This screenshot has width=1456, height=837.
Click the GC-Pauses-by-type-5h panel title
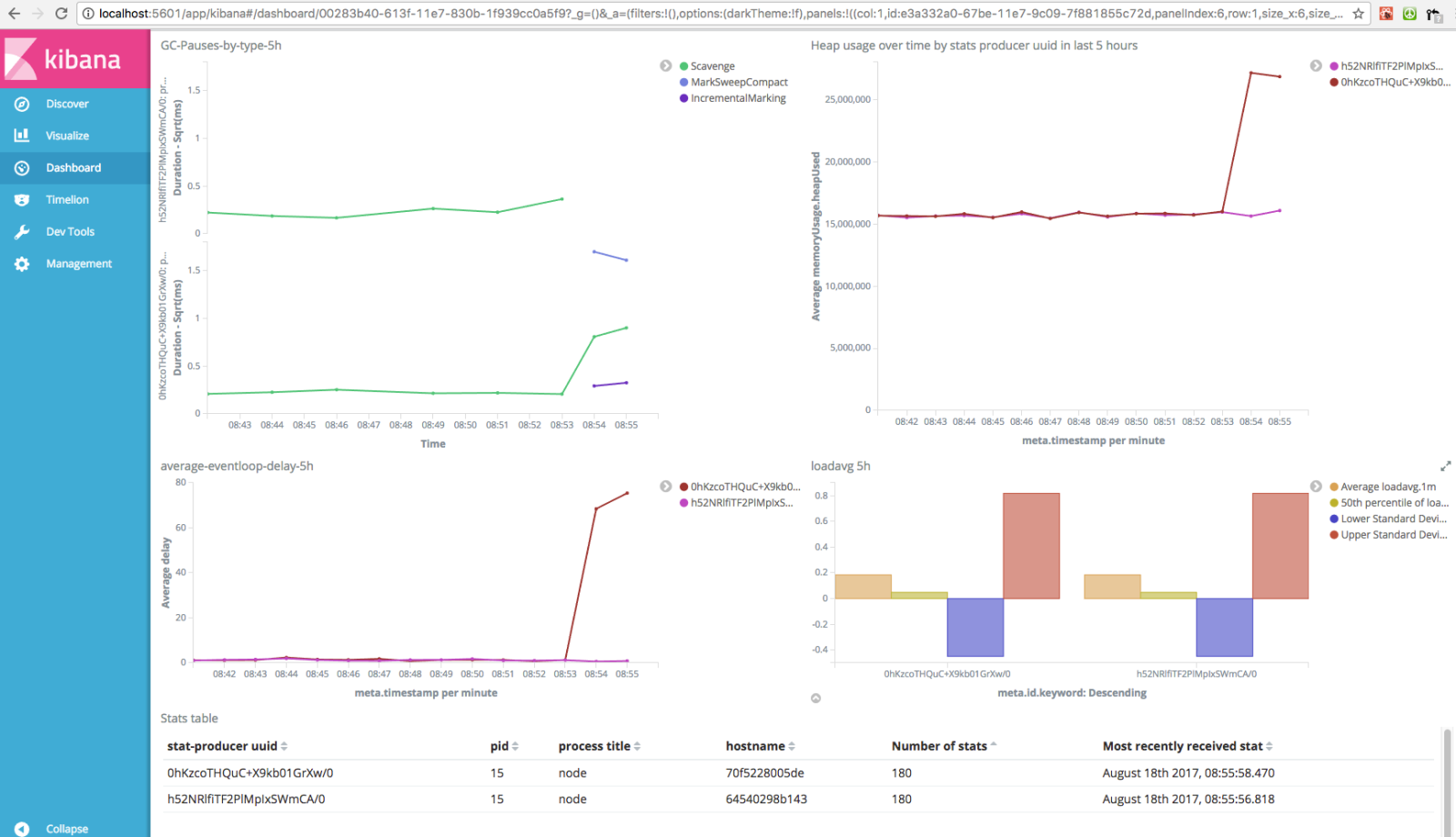pos(221,45)
